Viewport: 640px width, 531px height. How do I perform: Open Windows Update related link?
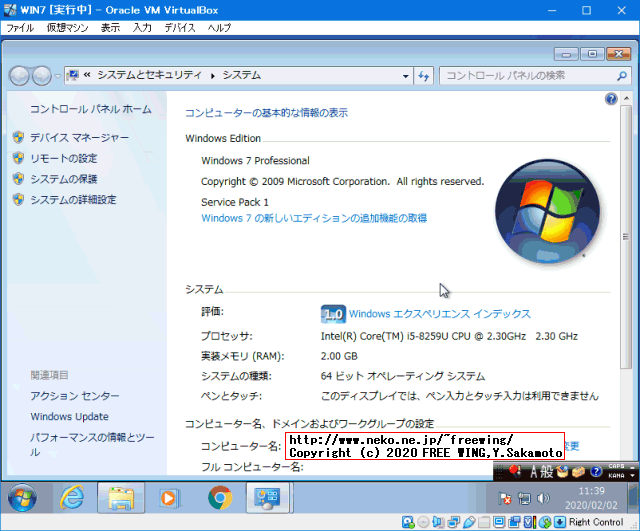point(69,416)
